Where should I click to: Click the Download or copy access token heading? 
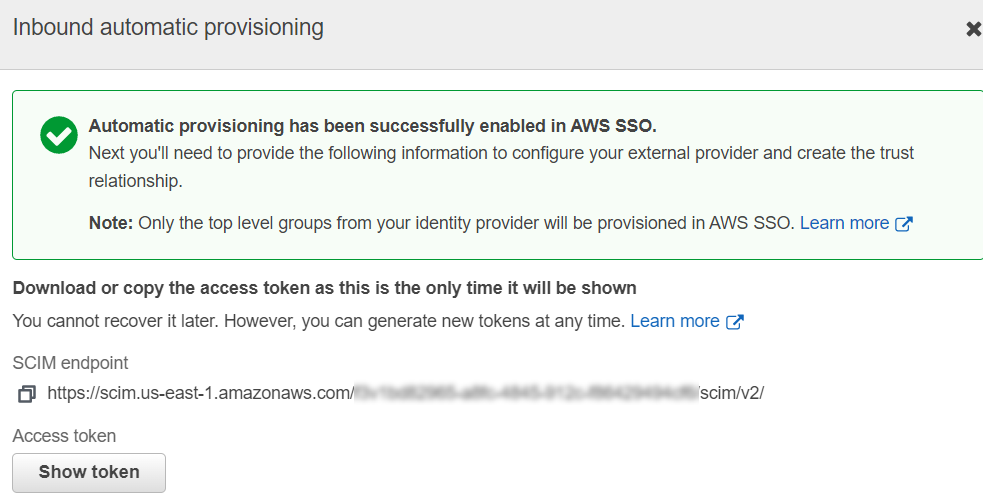[324, 288]
